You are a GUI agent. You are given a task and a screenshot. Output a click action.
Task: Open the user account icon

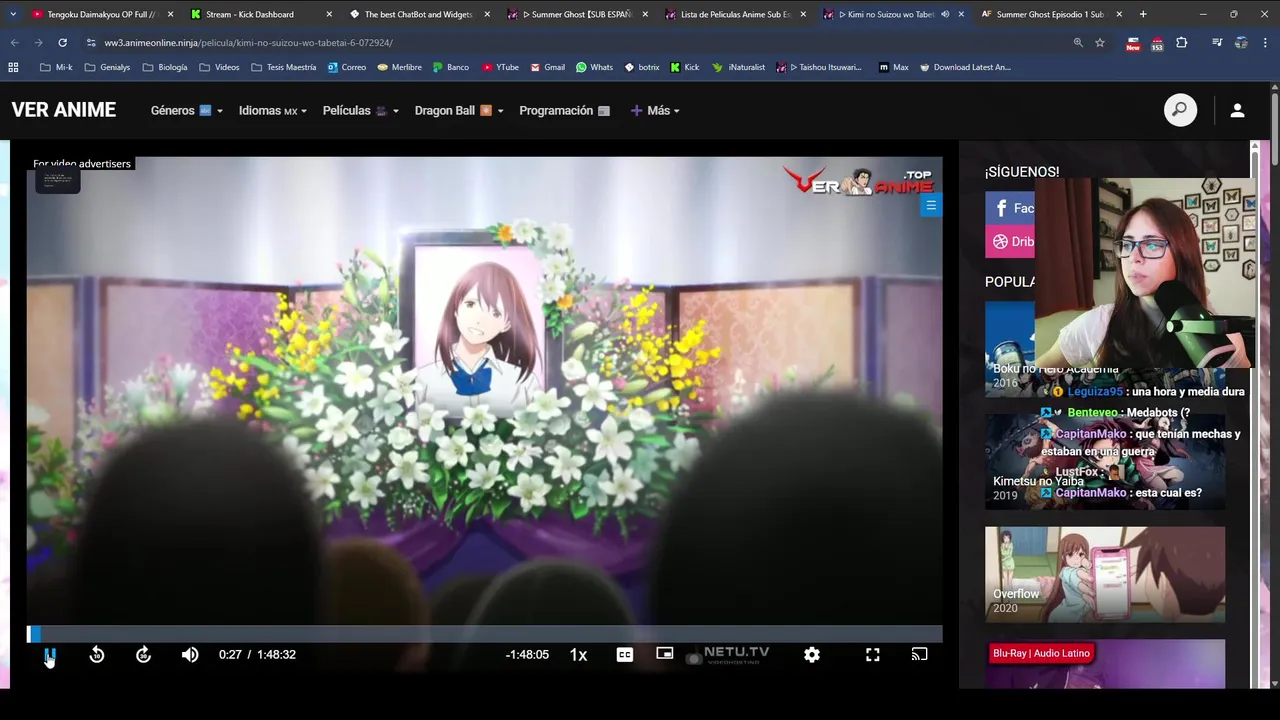(1237, 110)
